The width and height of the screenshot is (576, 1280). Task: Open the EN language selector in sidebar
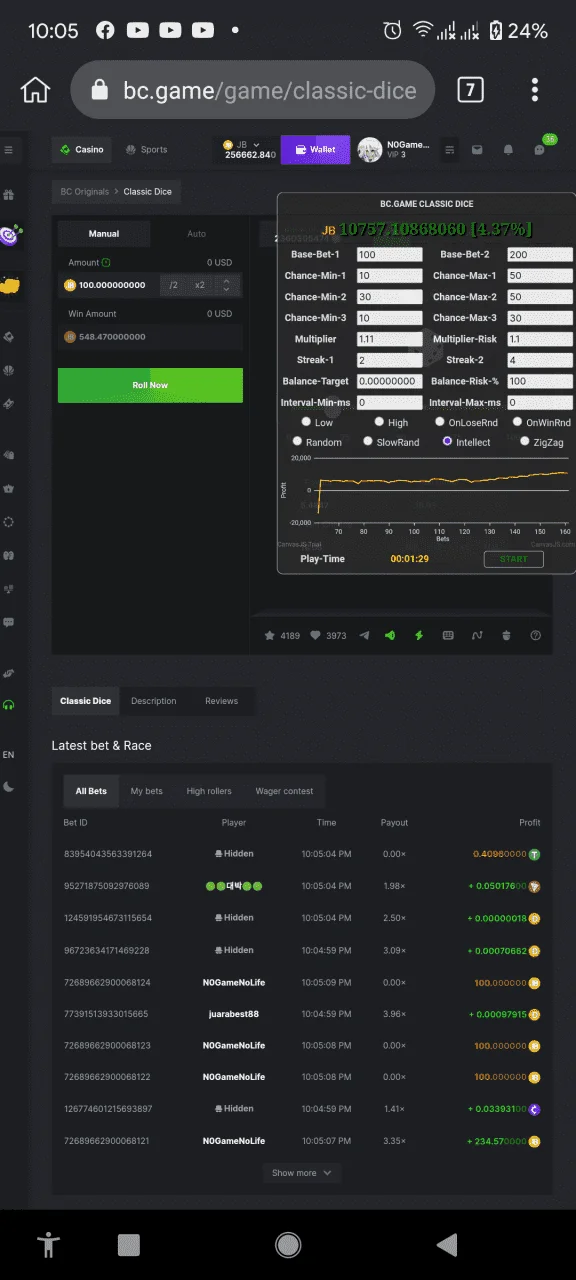[9, 754]
